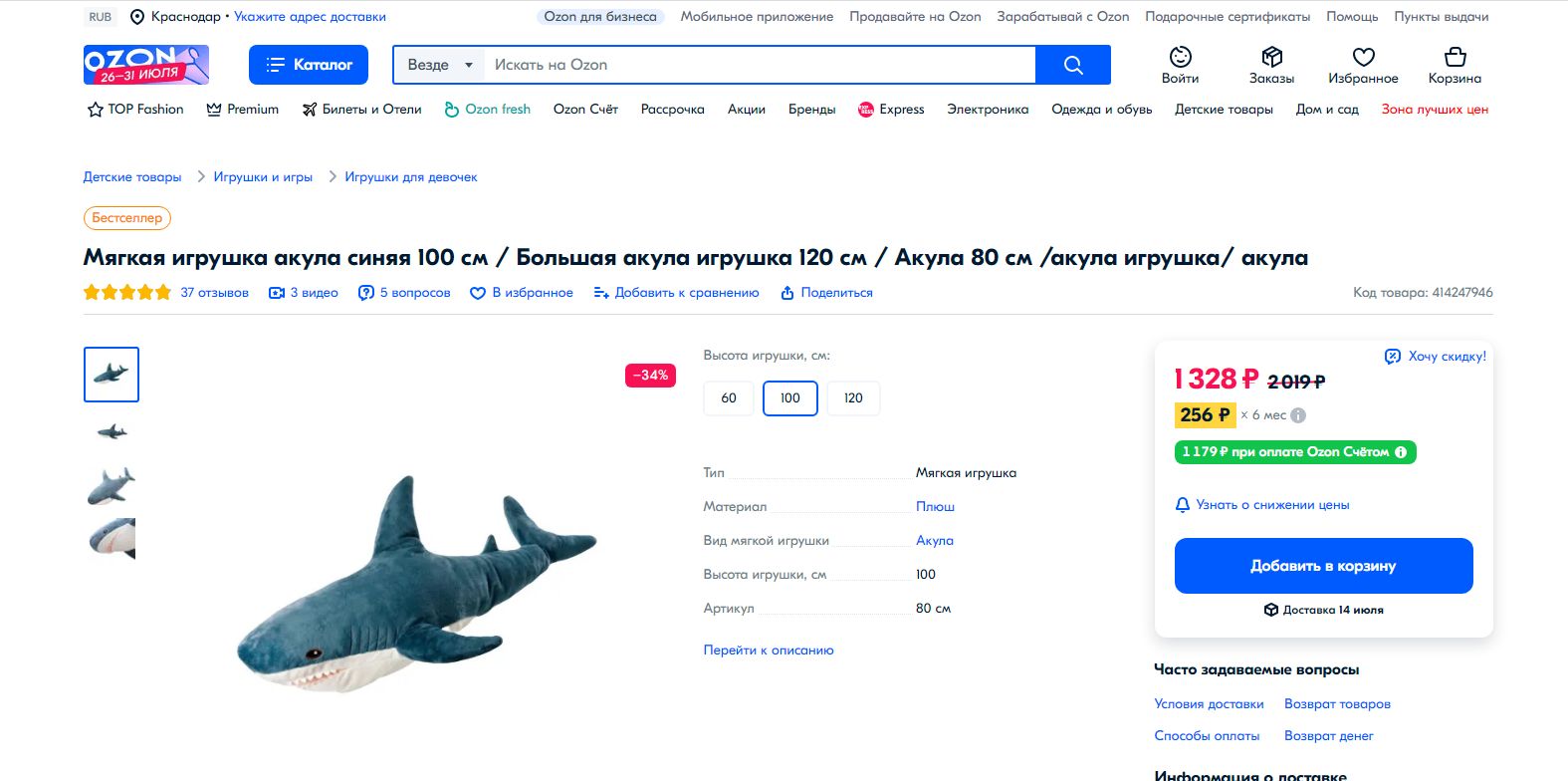The height and width of the screenshot is (781, 1568).
Task: Open the Корзина cart icon
Action: coord(1455,57)
